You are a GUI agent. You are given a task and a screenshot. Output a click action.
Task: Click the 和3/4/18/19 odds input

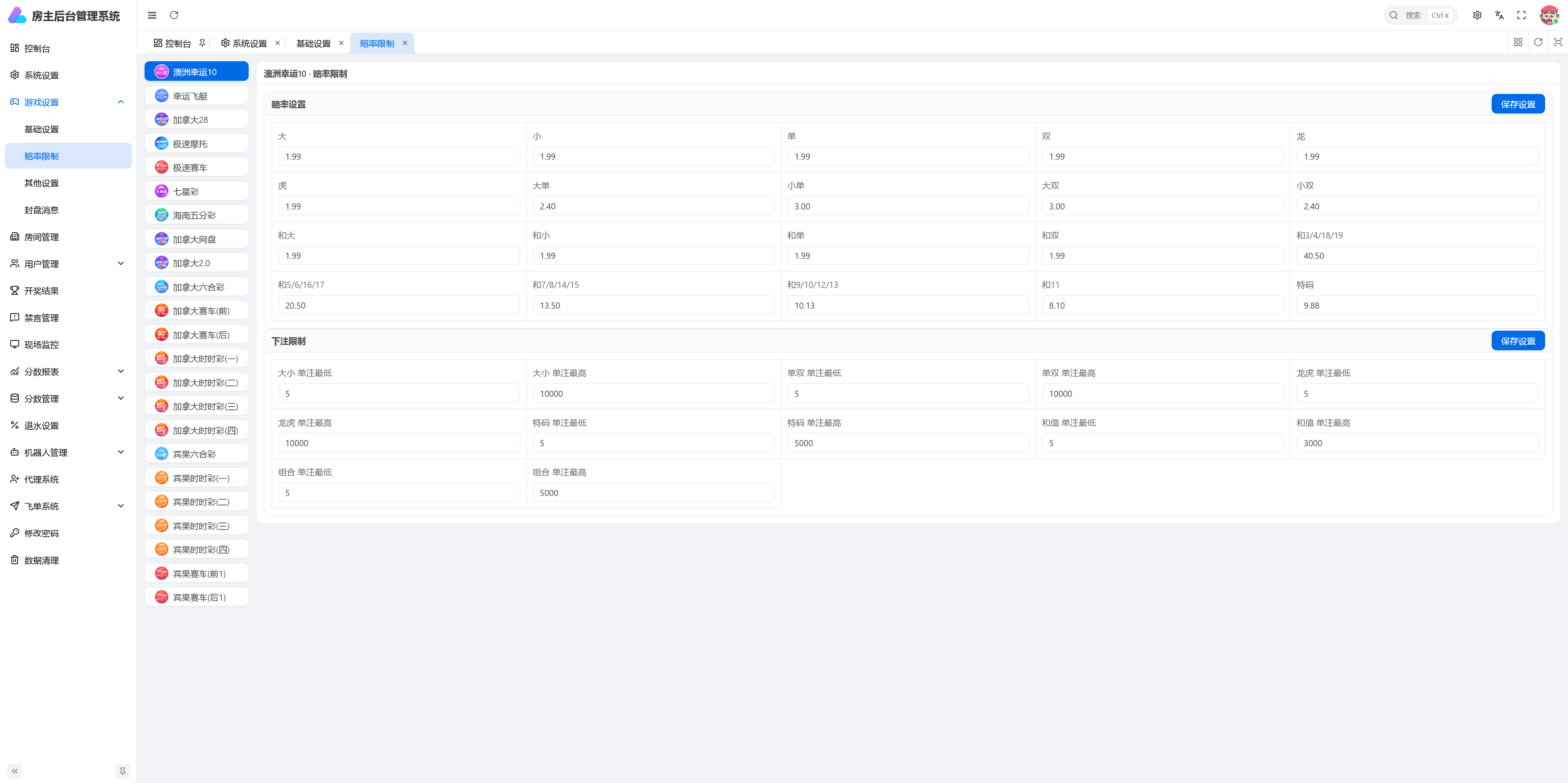click(x=1417, y=256)
